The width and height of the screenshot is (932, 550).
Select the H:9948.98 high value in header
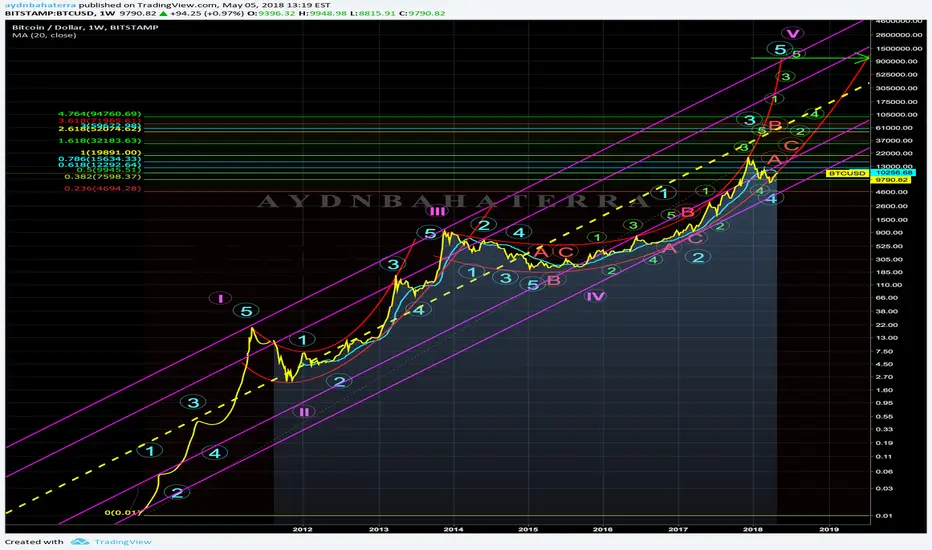(323, 13)
